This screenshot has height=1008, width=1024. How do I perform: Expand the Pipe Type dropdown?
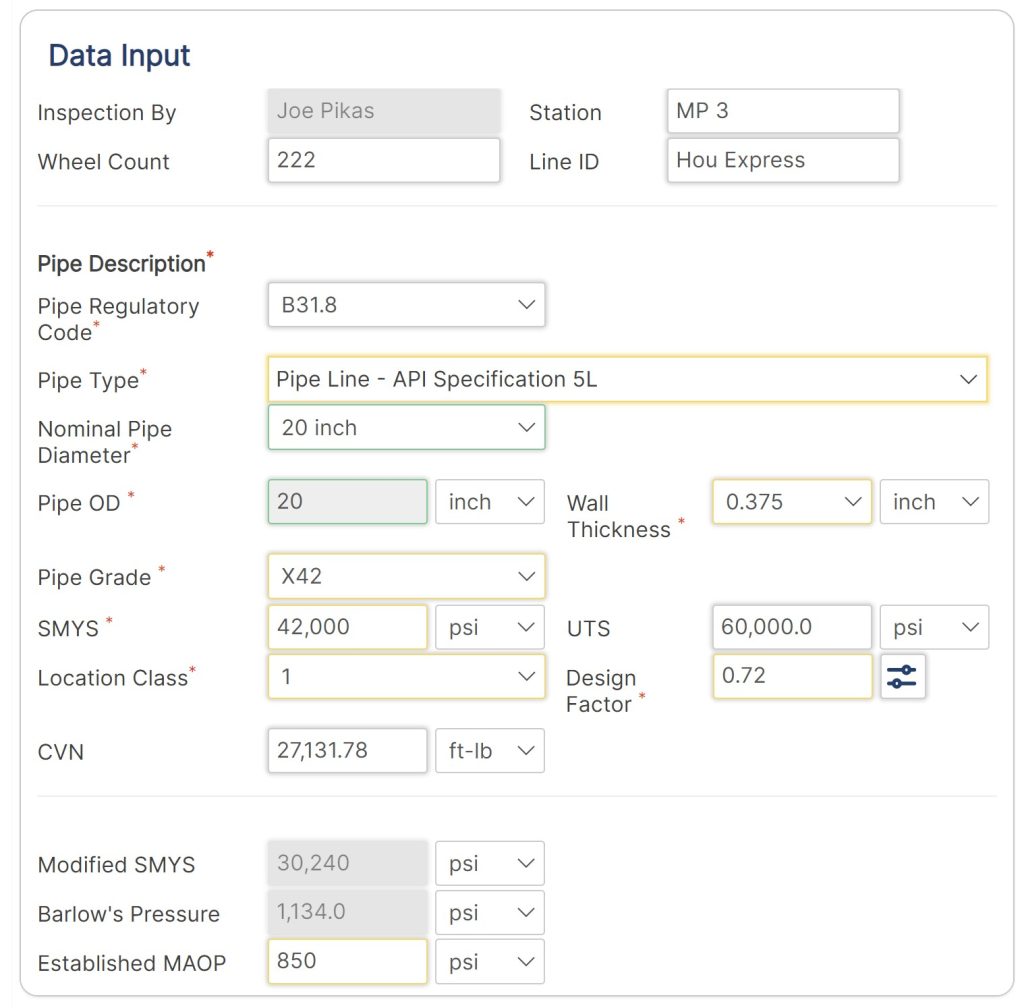627,379
